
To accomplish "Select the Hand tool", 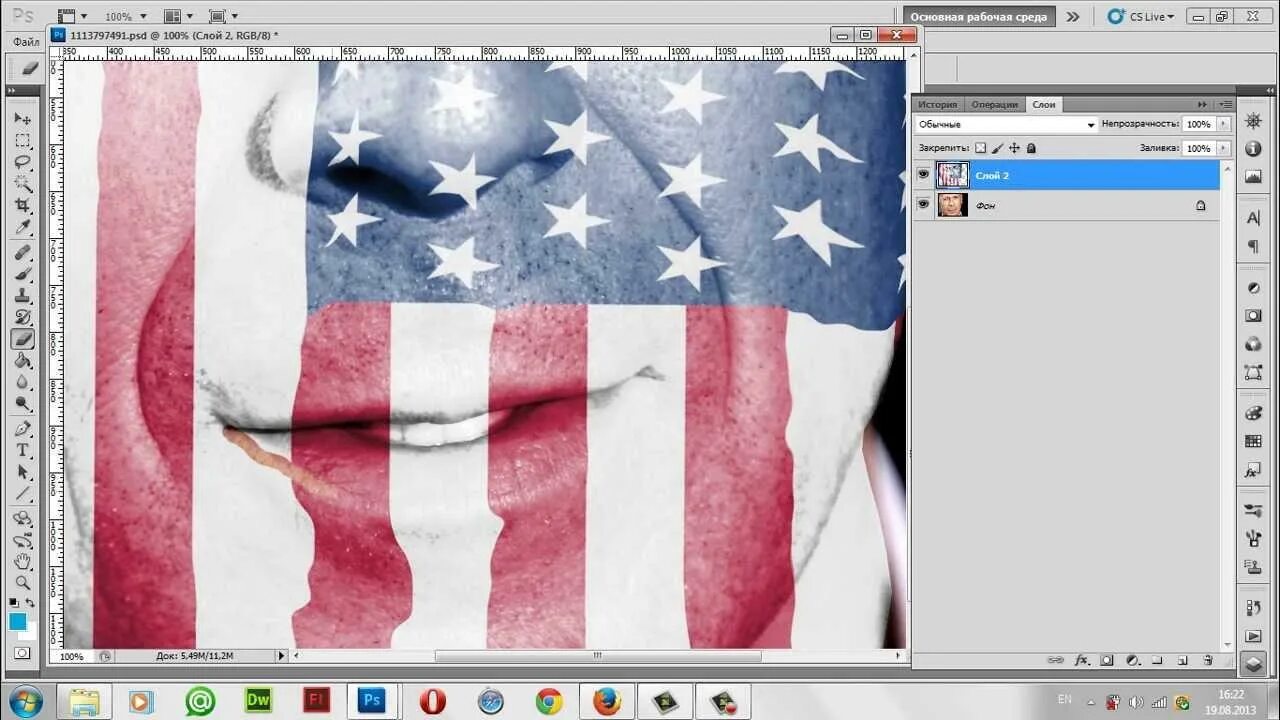I will pyautogui.click(x=22, y=562).
